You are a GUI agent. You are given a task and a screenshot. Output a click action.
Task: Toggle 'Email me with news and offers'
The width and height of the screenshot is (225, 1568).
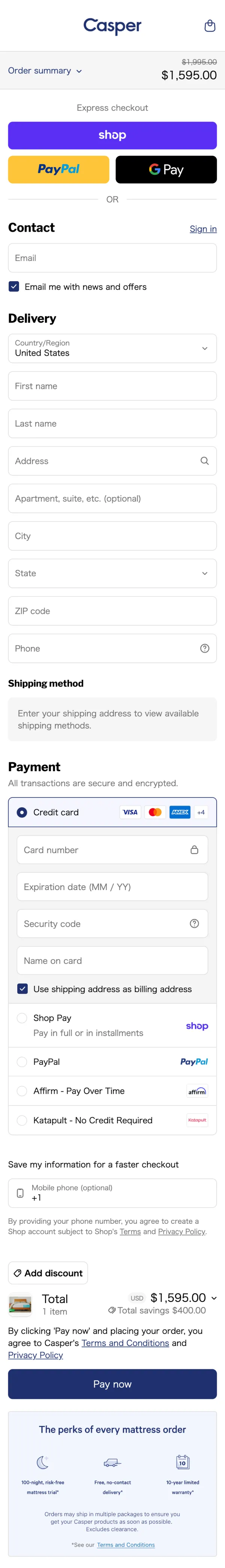(14, 287)
